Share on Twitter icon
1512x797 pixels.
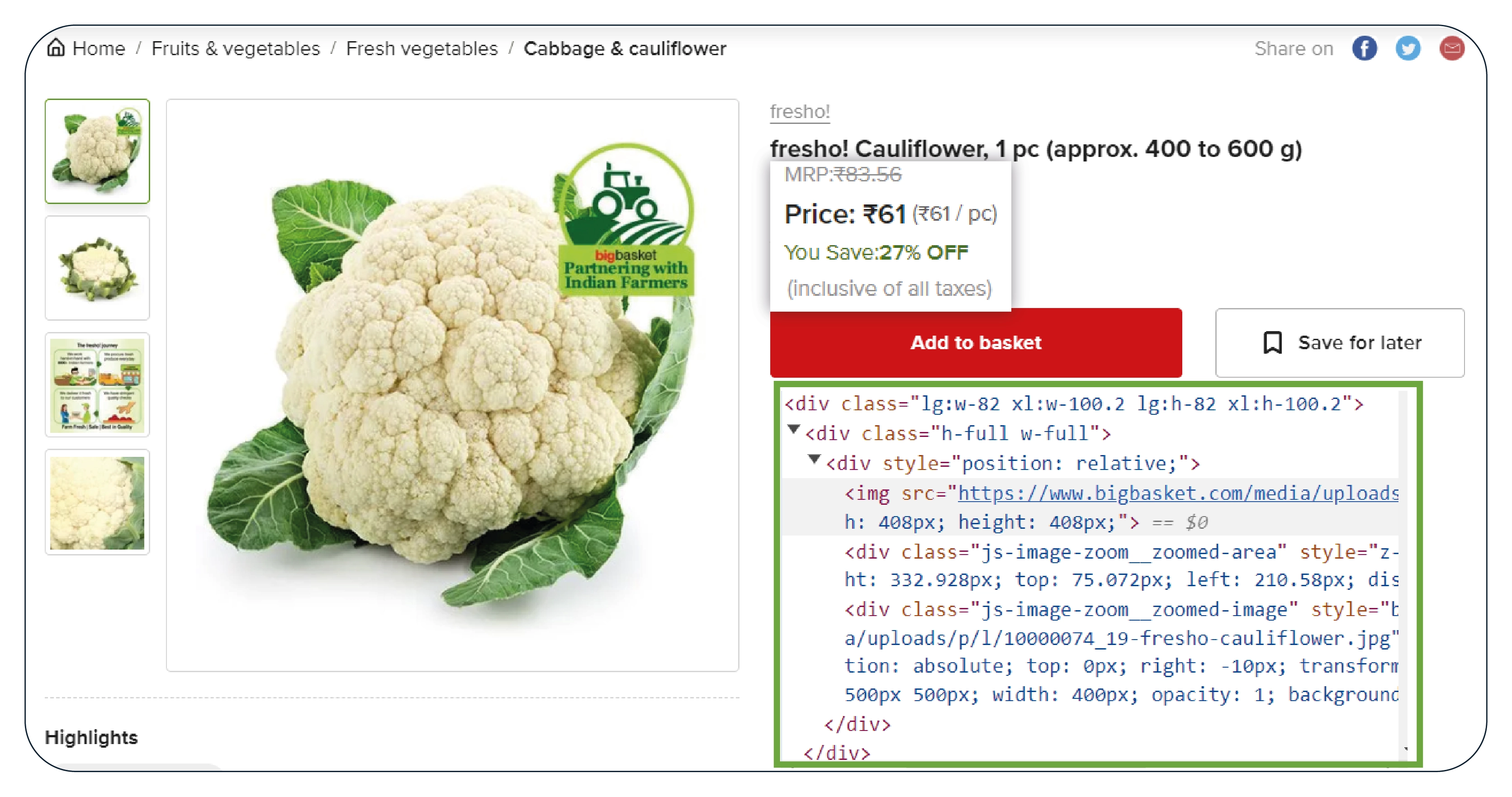[1408, 48]
